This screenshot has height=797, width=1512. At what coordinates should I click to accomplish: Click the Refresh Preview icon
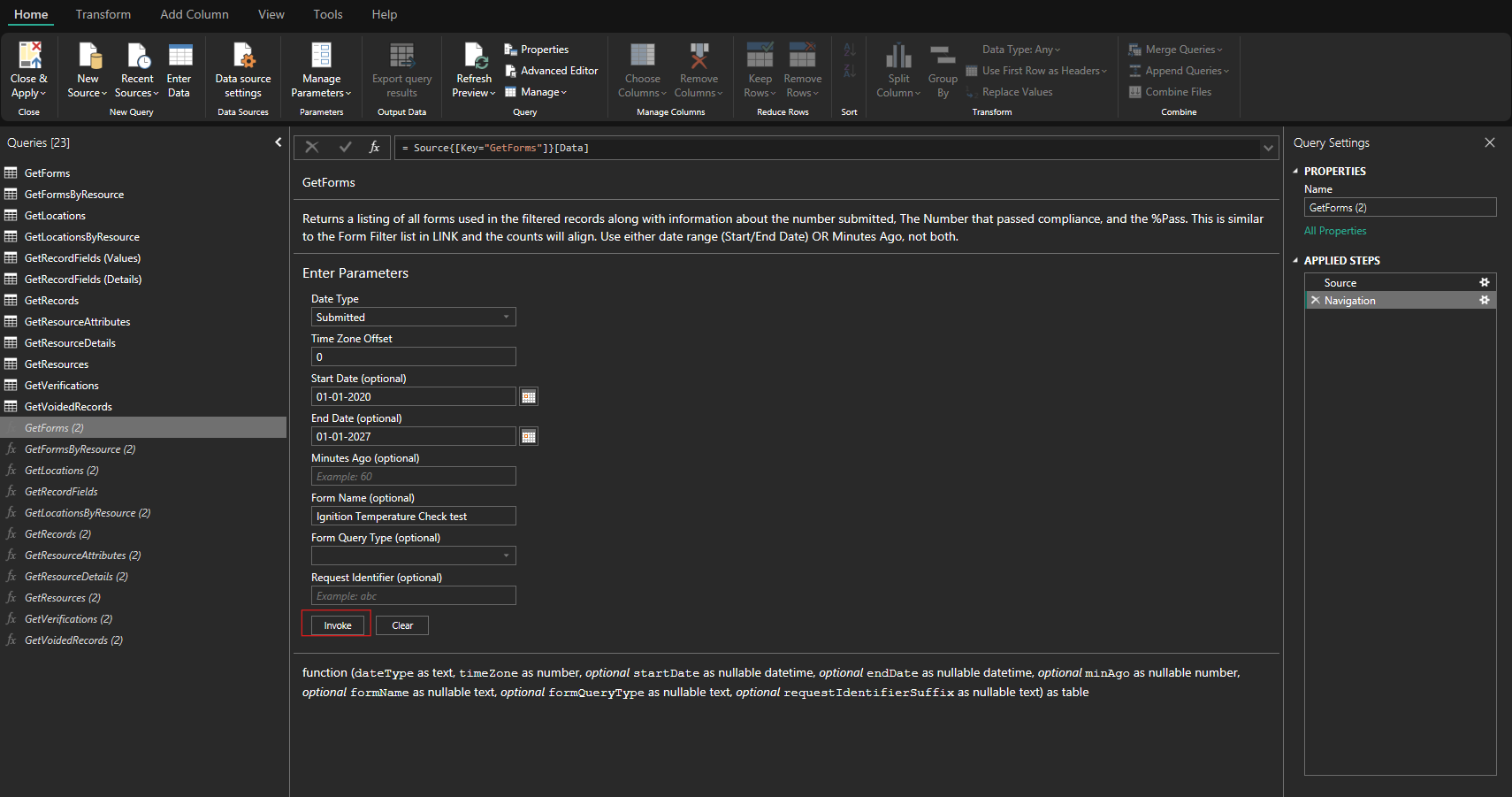point(475,57)
